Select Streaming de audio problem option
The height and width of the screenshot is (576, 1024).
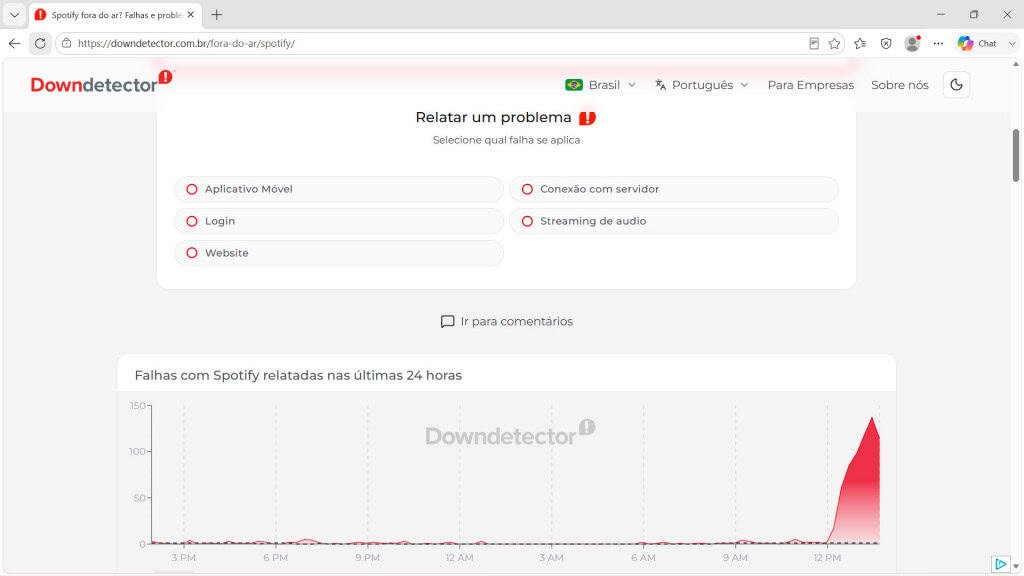coord(673,221)
